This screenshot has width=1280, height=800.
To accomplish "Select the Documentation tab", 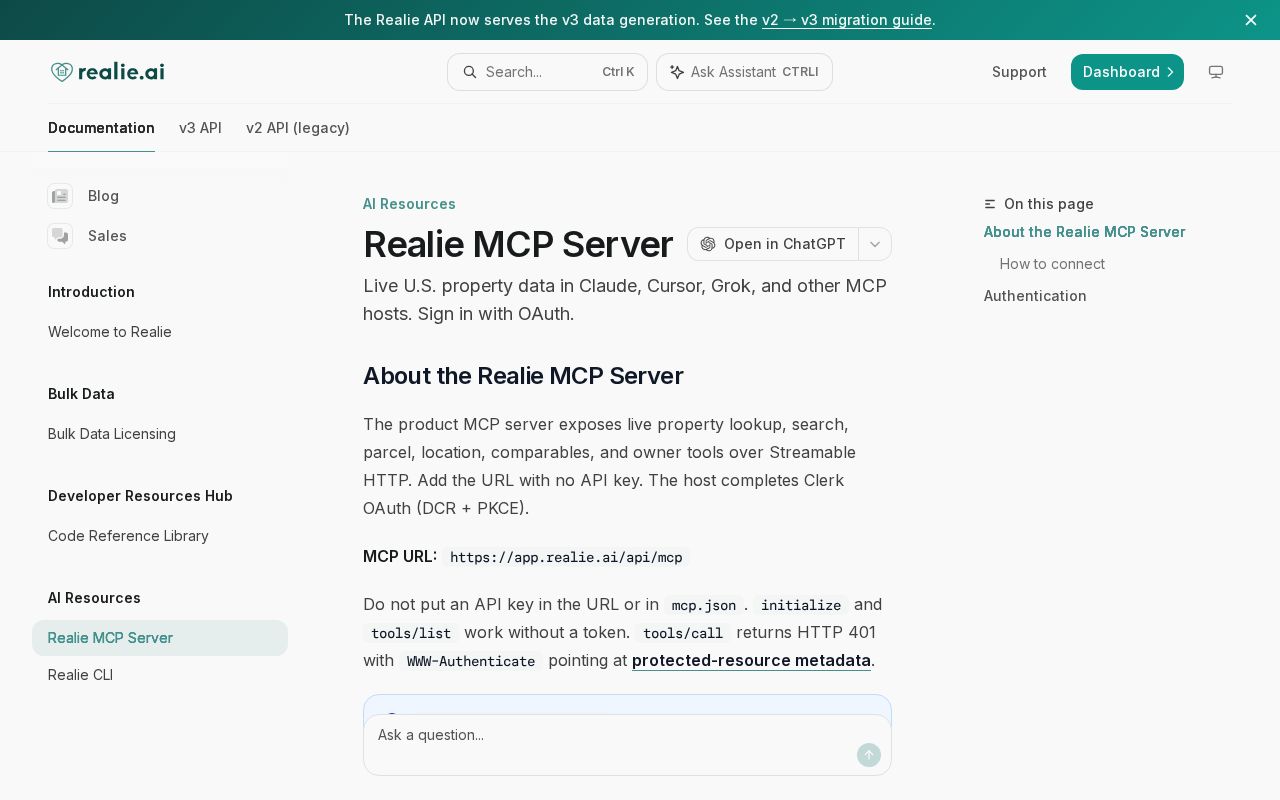I will coord(101,128).
